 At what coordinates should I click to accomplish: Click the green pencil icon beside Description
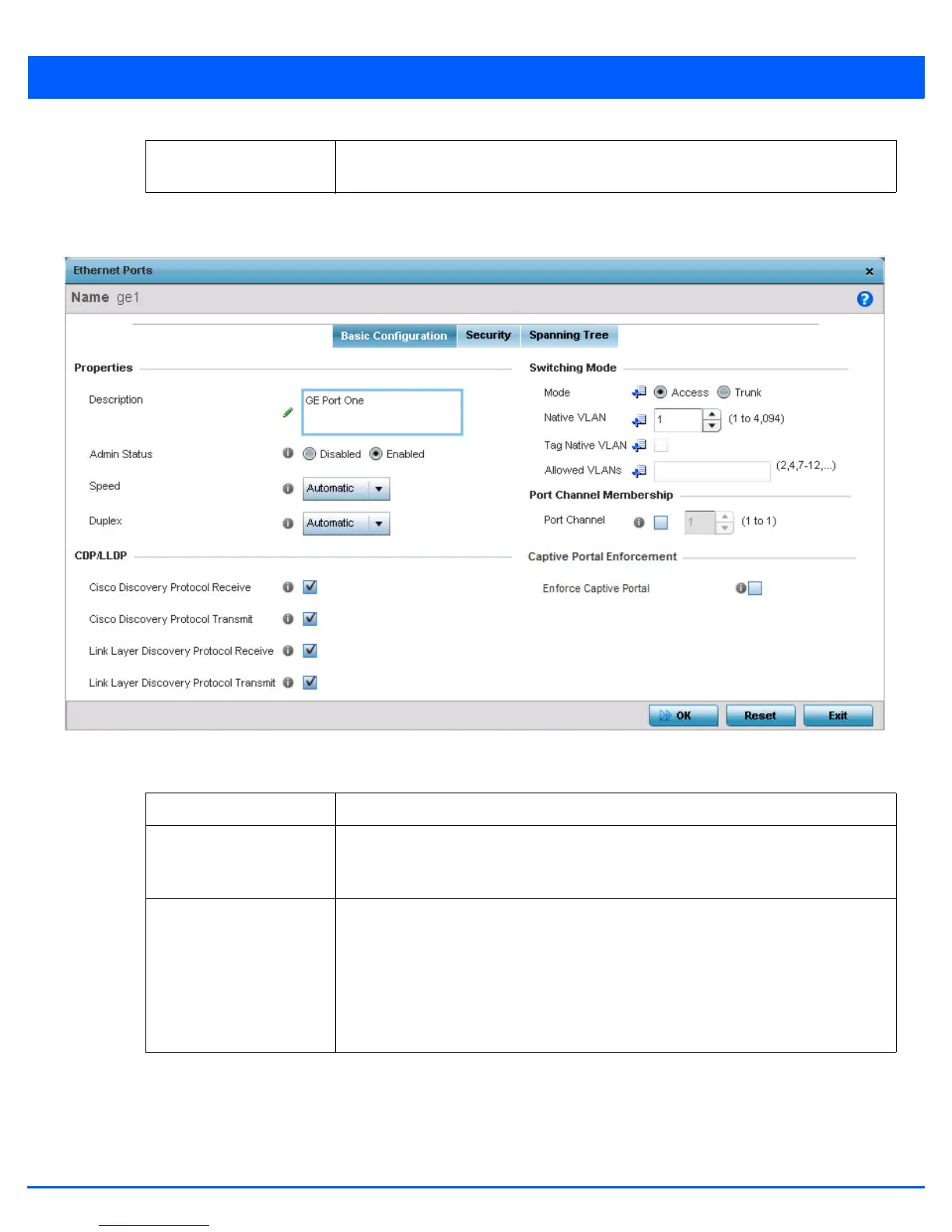point(288,413)
